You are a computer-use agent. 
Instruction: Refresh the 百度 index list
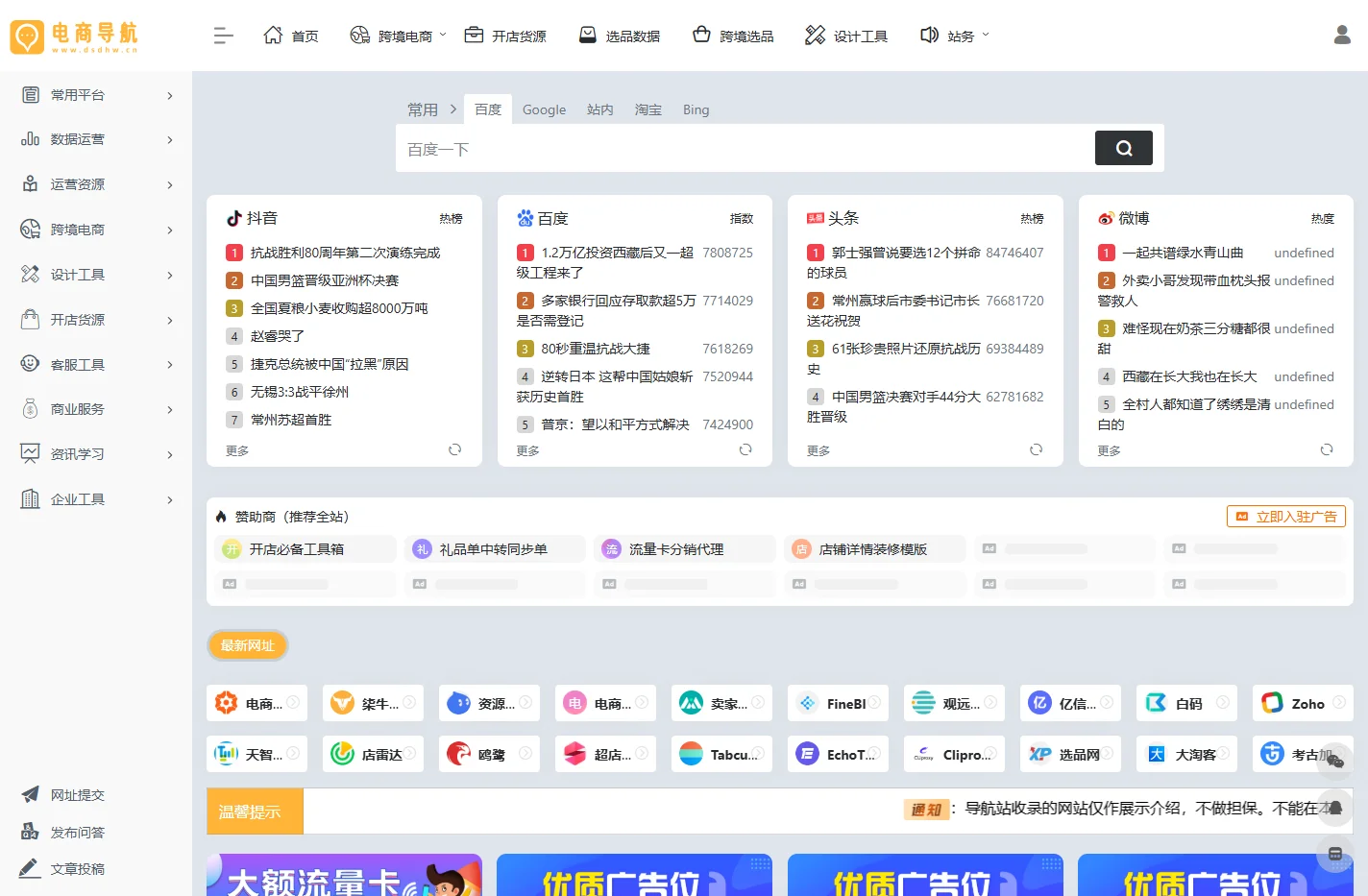pyautogui.click(x=745, y=449)
